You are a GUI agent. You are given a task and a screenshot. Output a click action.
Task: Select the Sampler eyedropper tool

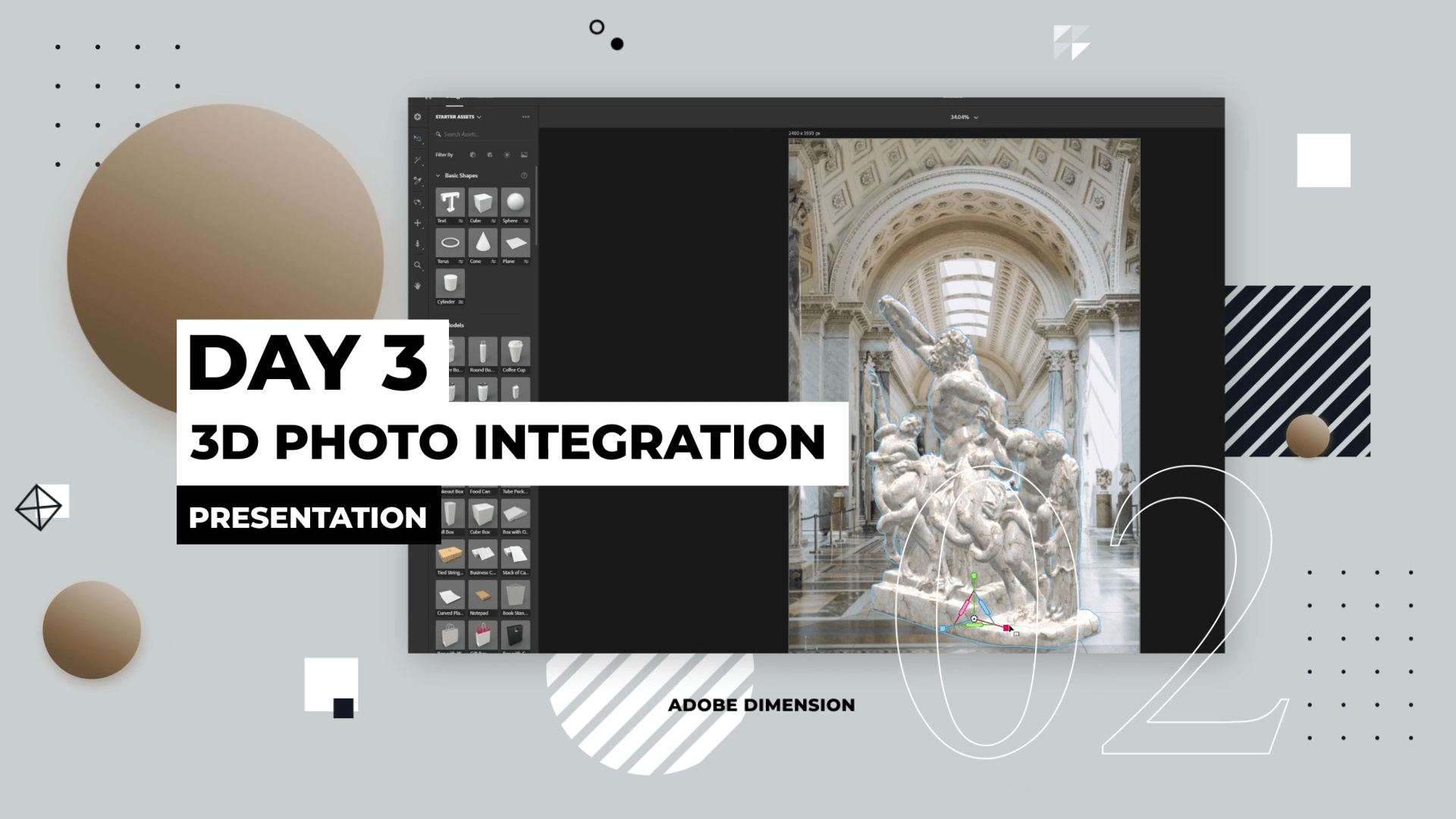(x=418, y=180)
